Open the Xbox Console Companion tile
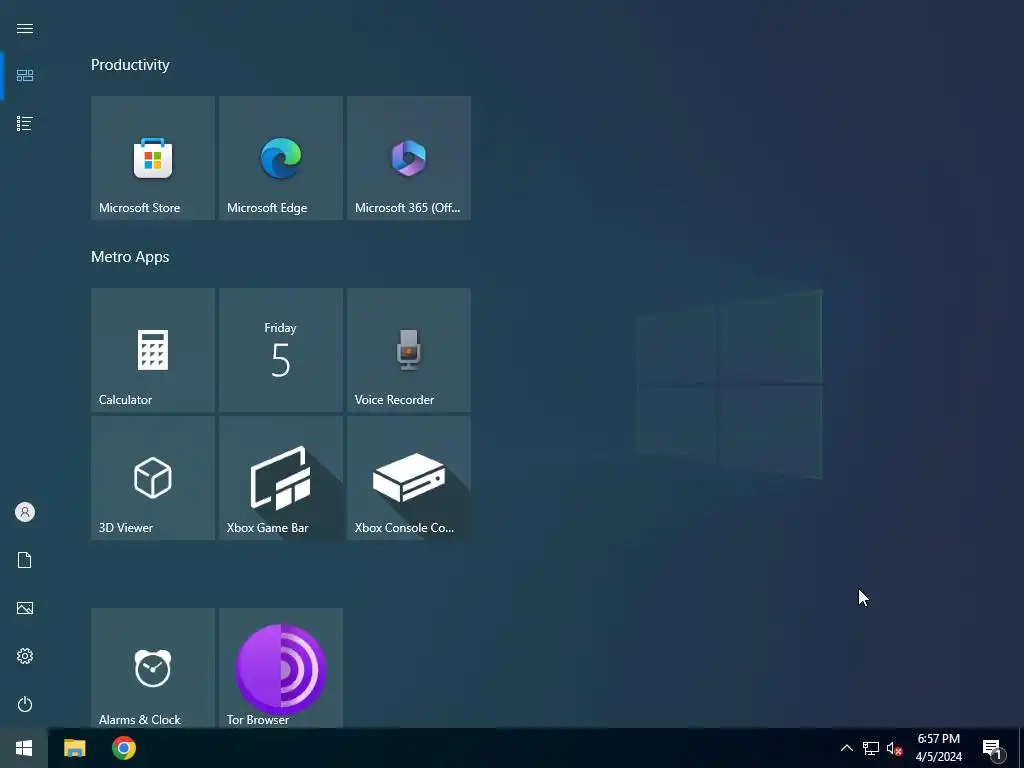 [x=409, y=478]
